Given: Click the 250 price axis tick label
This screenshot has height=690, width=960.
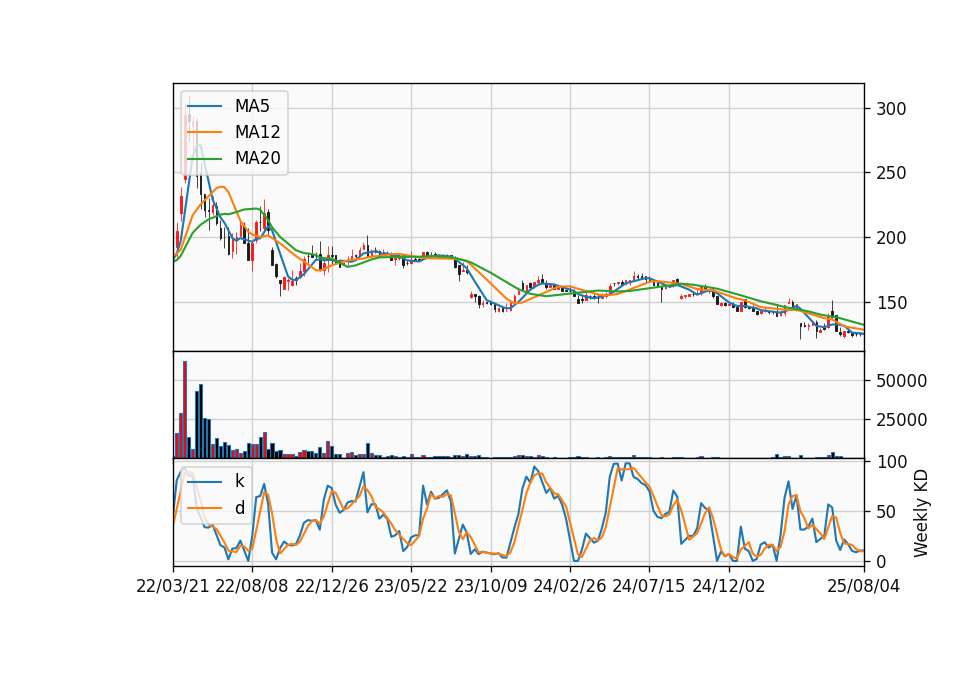Looking at the screenshot, I should coord(891,173).
